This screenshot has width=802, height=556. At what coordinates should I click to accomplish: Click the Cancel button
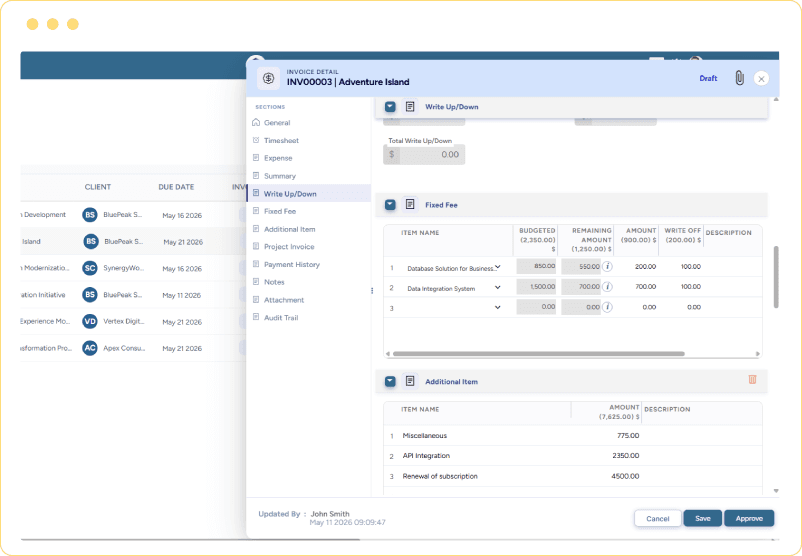tap(657, 518)
